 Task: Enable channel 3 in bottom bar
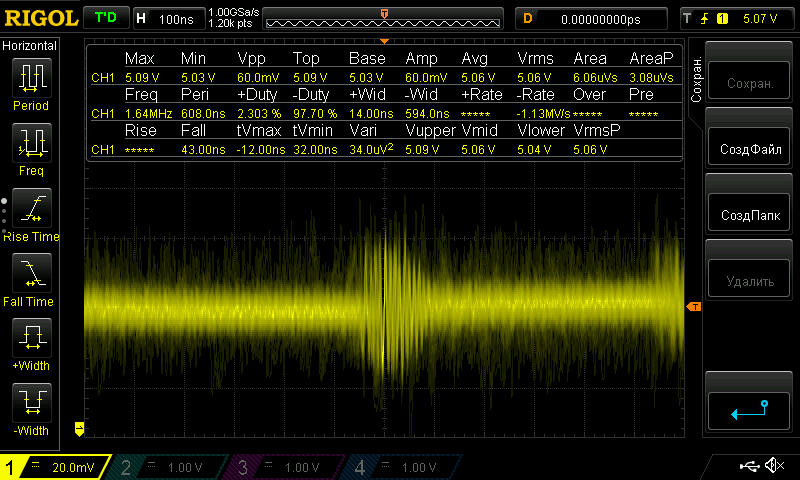[287, 467]
